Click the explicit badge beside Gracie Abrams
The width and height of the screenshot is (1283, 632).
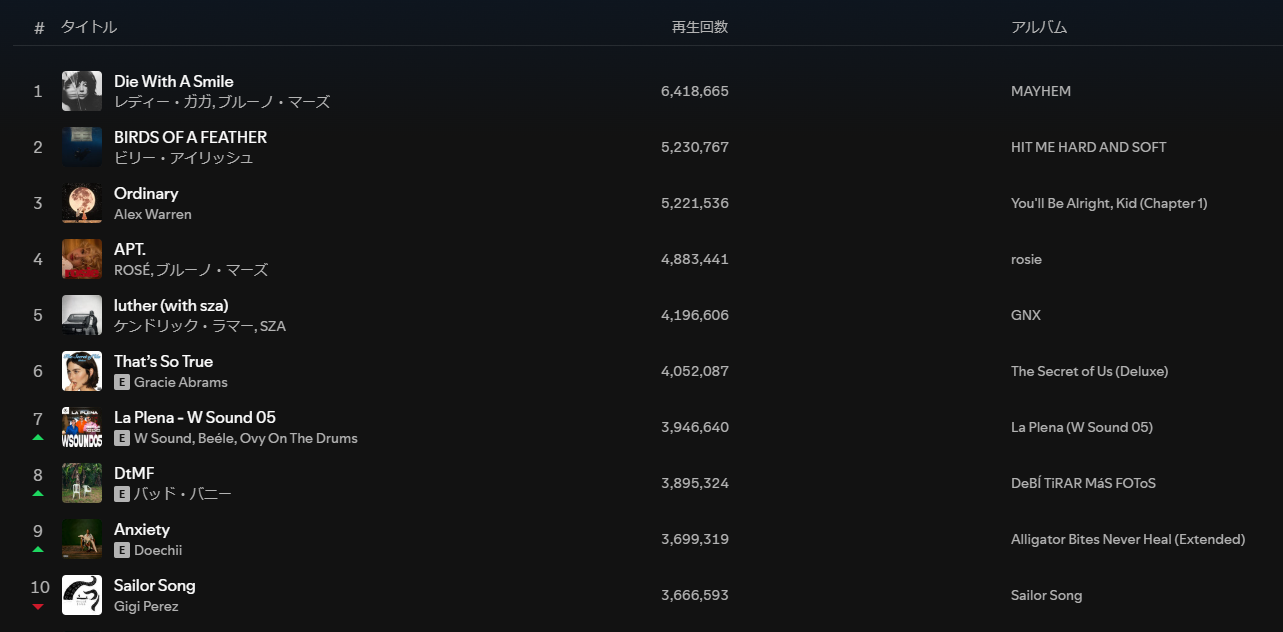122,382
